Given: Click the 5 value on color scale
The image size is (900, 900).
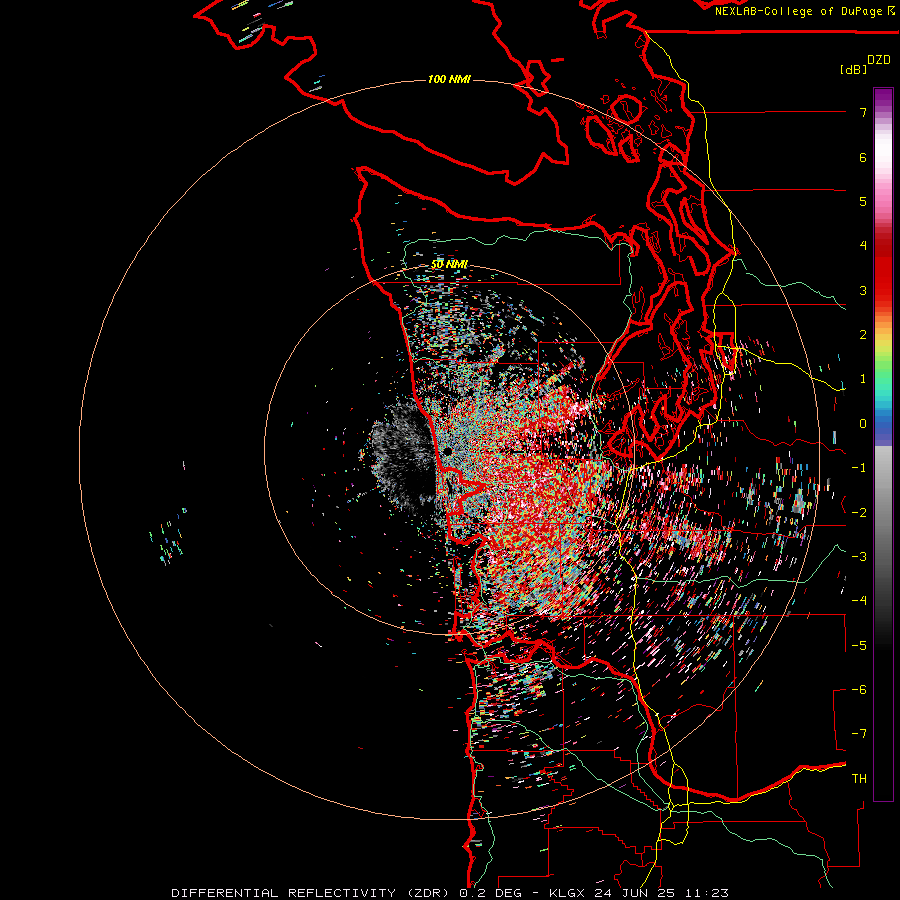Looking at the screenshot, I should [x=863, y=201].
